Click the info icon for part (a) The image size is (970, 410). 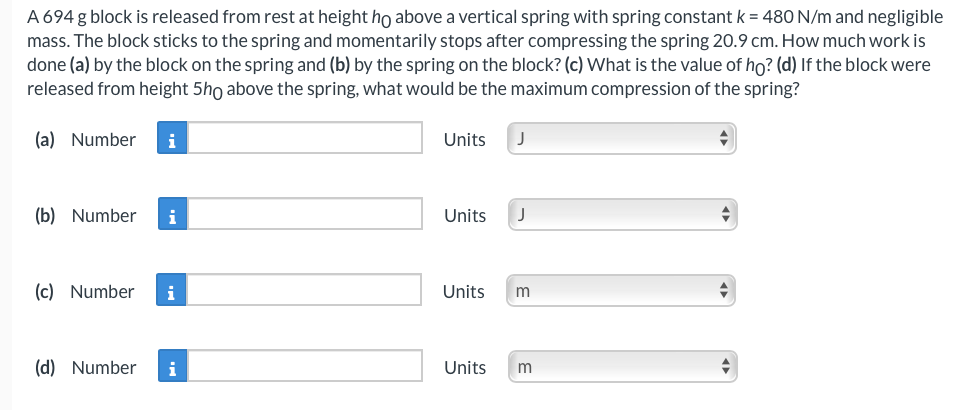[x=172, y=140]
